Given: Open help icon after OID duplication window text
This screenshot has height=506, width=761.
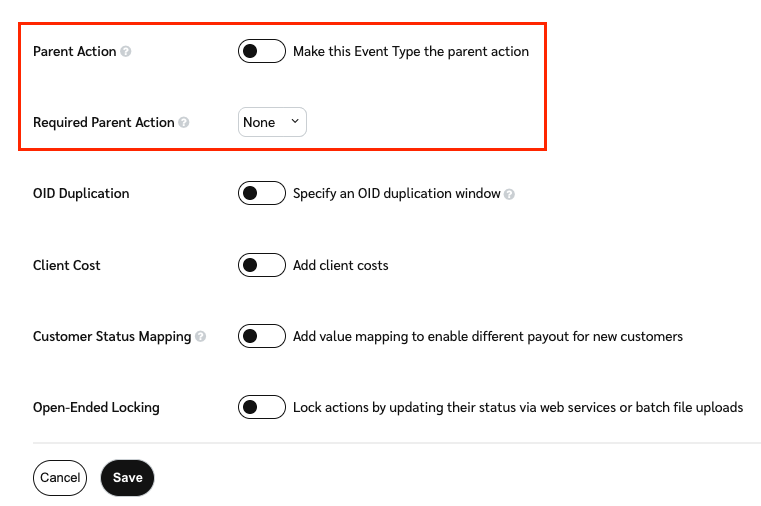Looking at the screenshot, I should pos(510,194).
